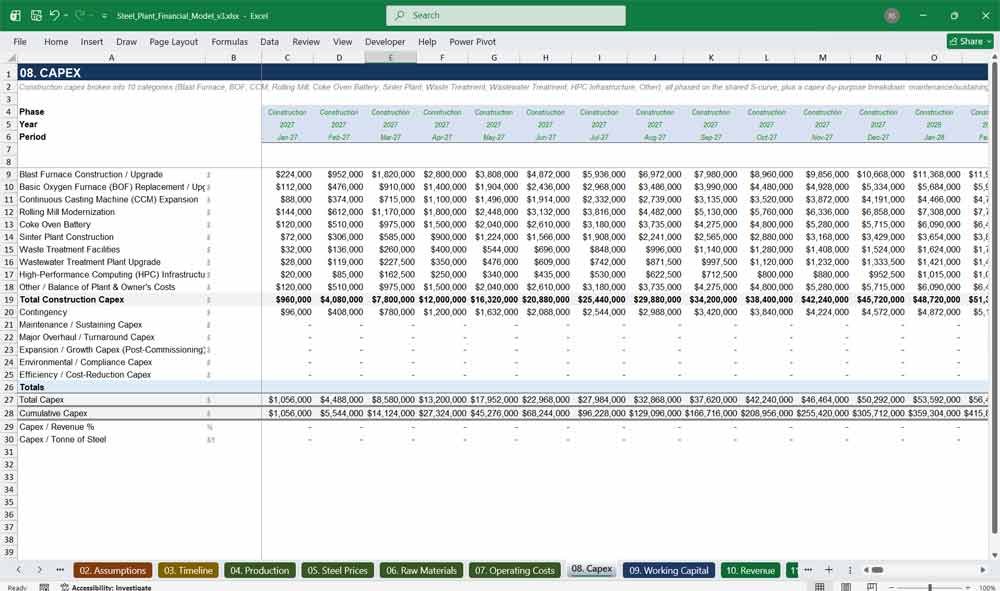
Task: Switch to 02. Assumptions sheet tab
Action: pyautogui.click(x=113, y=571)
